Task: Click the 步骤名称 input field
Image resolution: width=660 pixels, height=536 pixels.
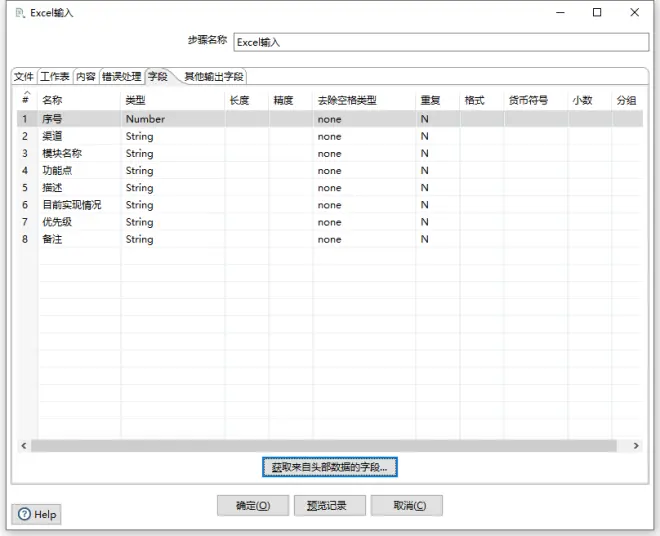Action: [441, 42]
